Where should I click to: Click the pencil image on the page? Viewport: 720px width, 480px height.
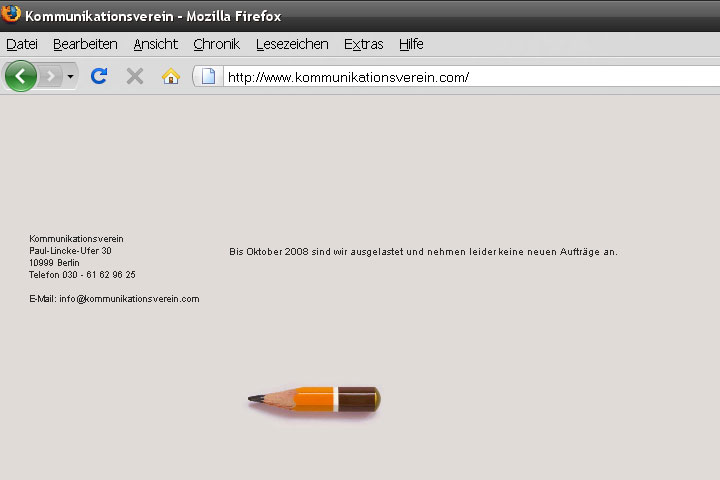(315, 400)
